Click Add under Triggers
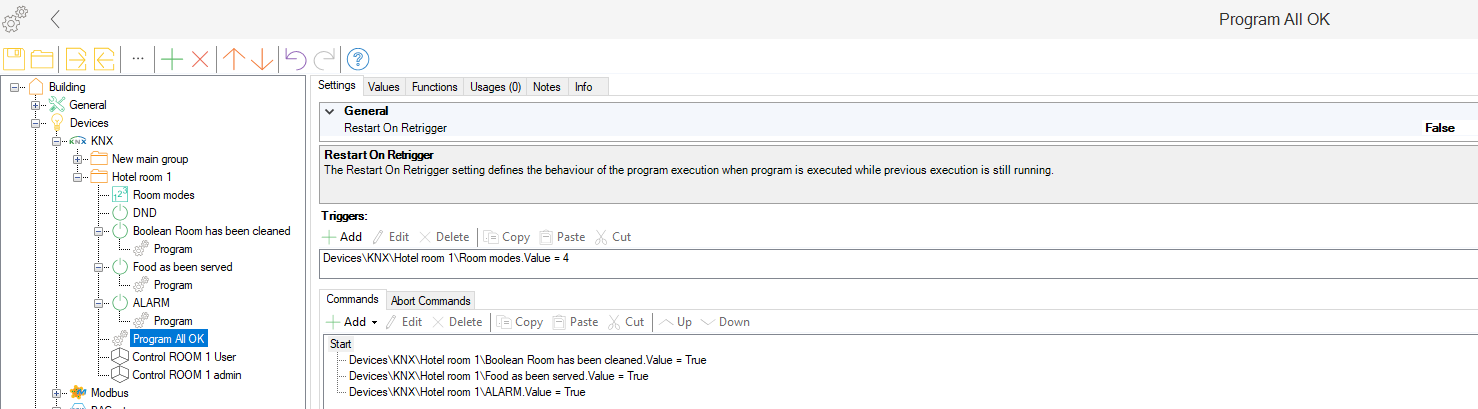Screen dimensions: 1478x409 (x=342, y=237)
